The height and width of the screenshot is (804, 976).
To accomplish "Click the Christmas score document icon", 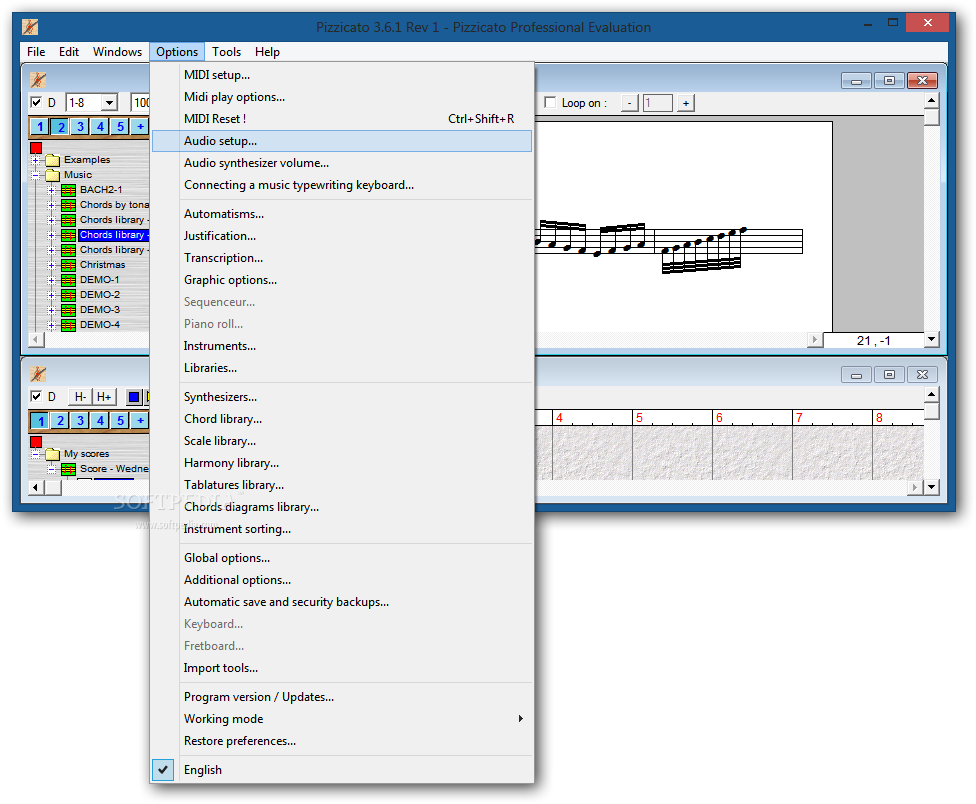I will click(x=68, y=264).
